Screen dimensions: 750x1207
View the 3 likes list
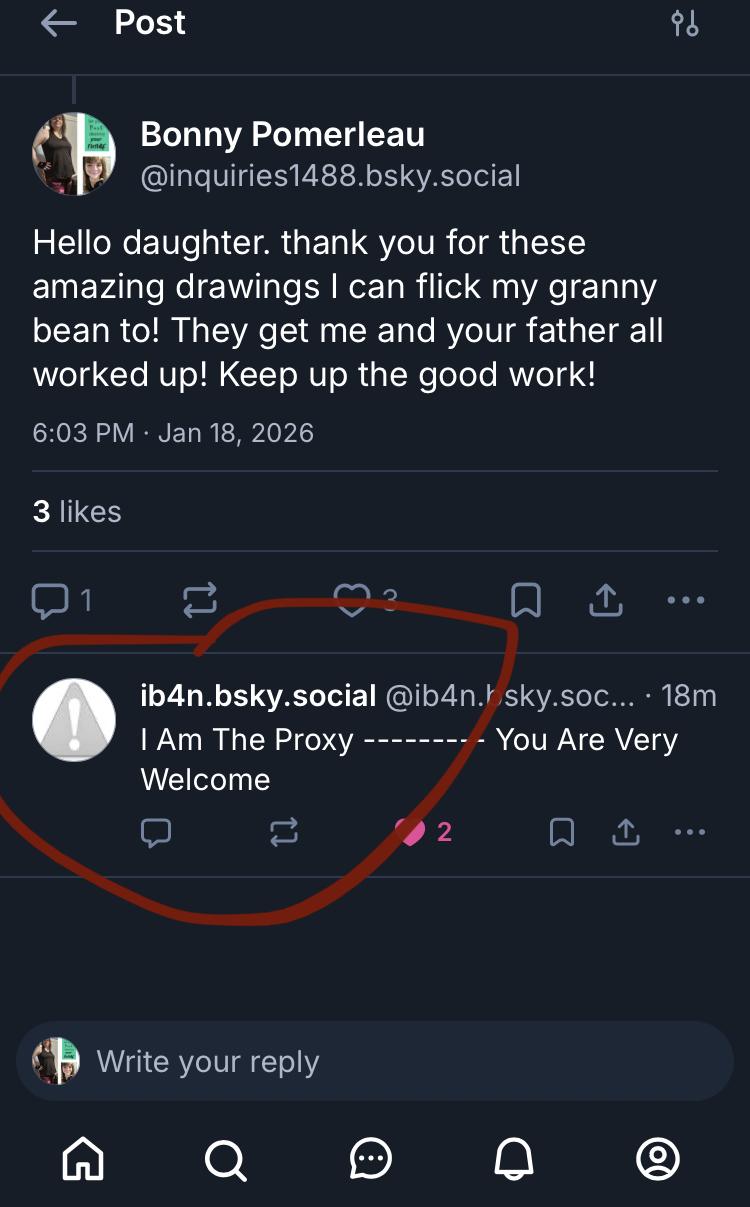[x=77, y=512]
